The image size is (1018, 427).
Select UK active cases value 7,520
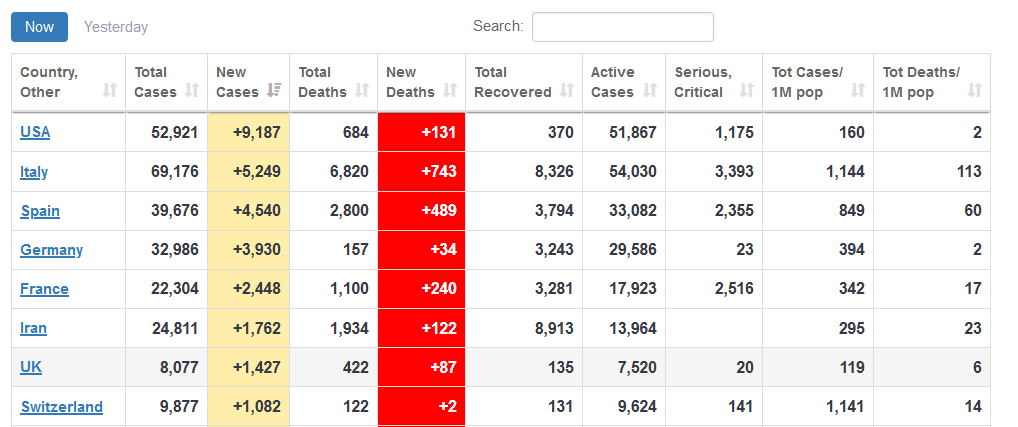tap(636, 367)
